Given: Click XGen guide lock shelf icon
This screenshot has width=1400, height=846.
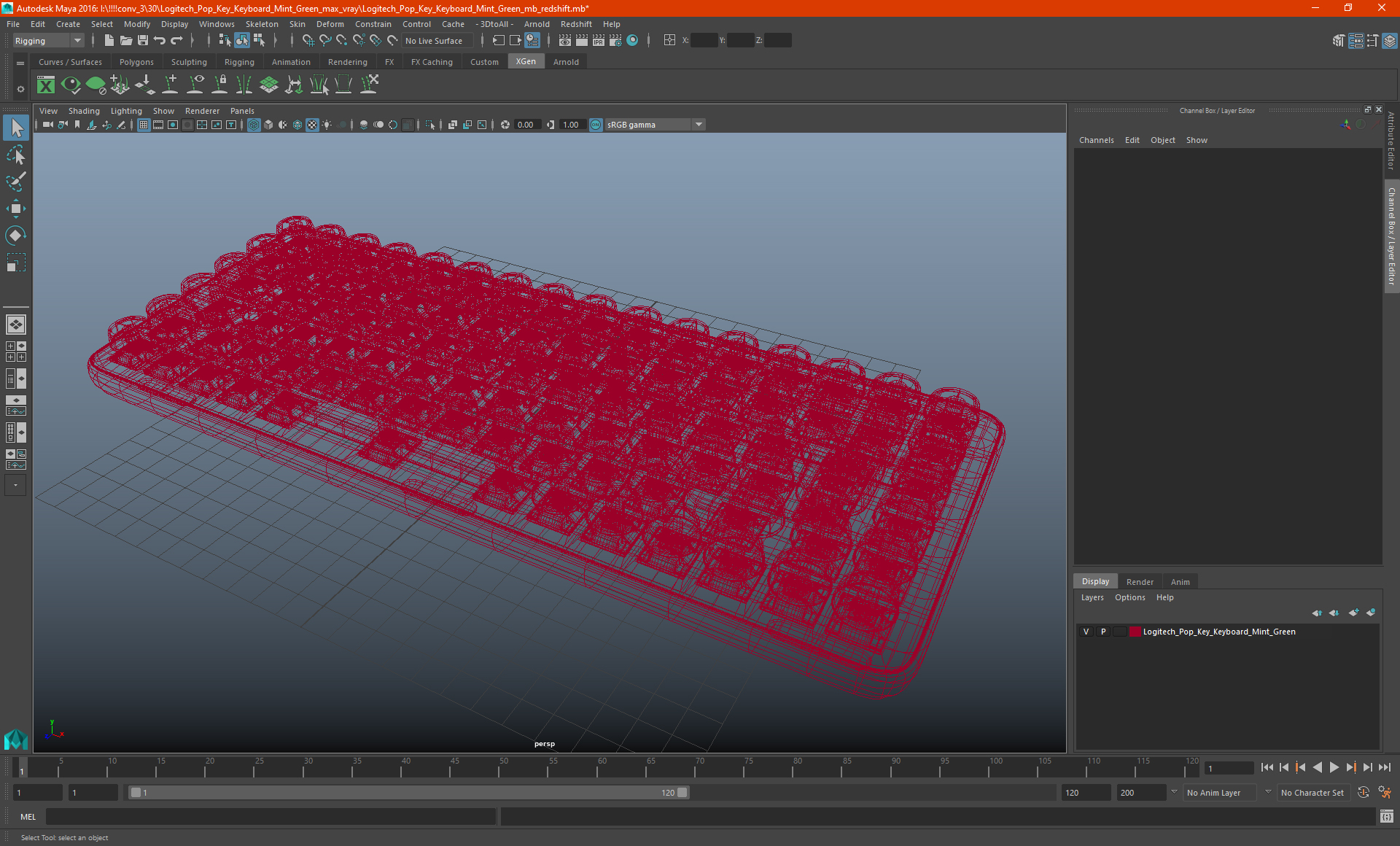Looking at the screenshot, I should (x=219, y=85).
